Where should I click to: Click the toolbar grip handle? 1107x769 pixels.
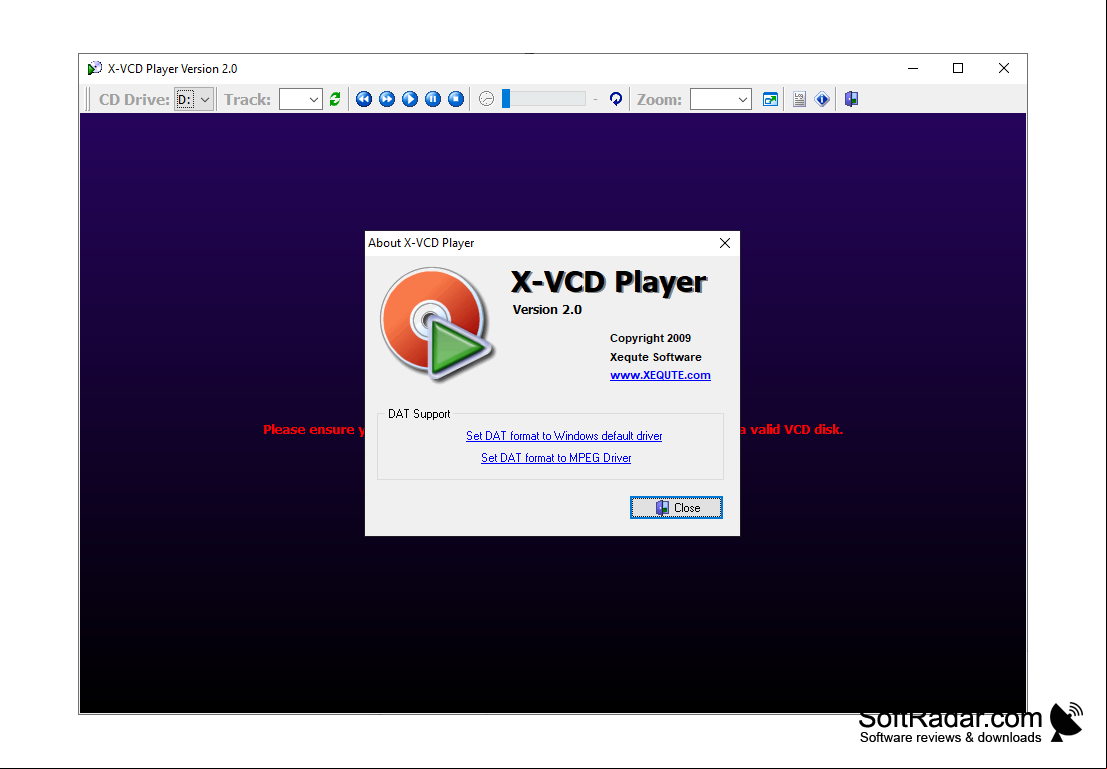click(88, 100)
